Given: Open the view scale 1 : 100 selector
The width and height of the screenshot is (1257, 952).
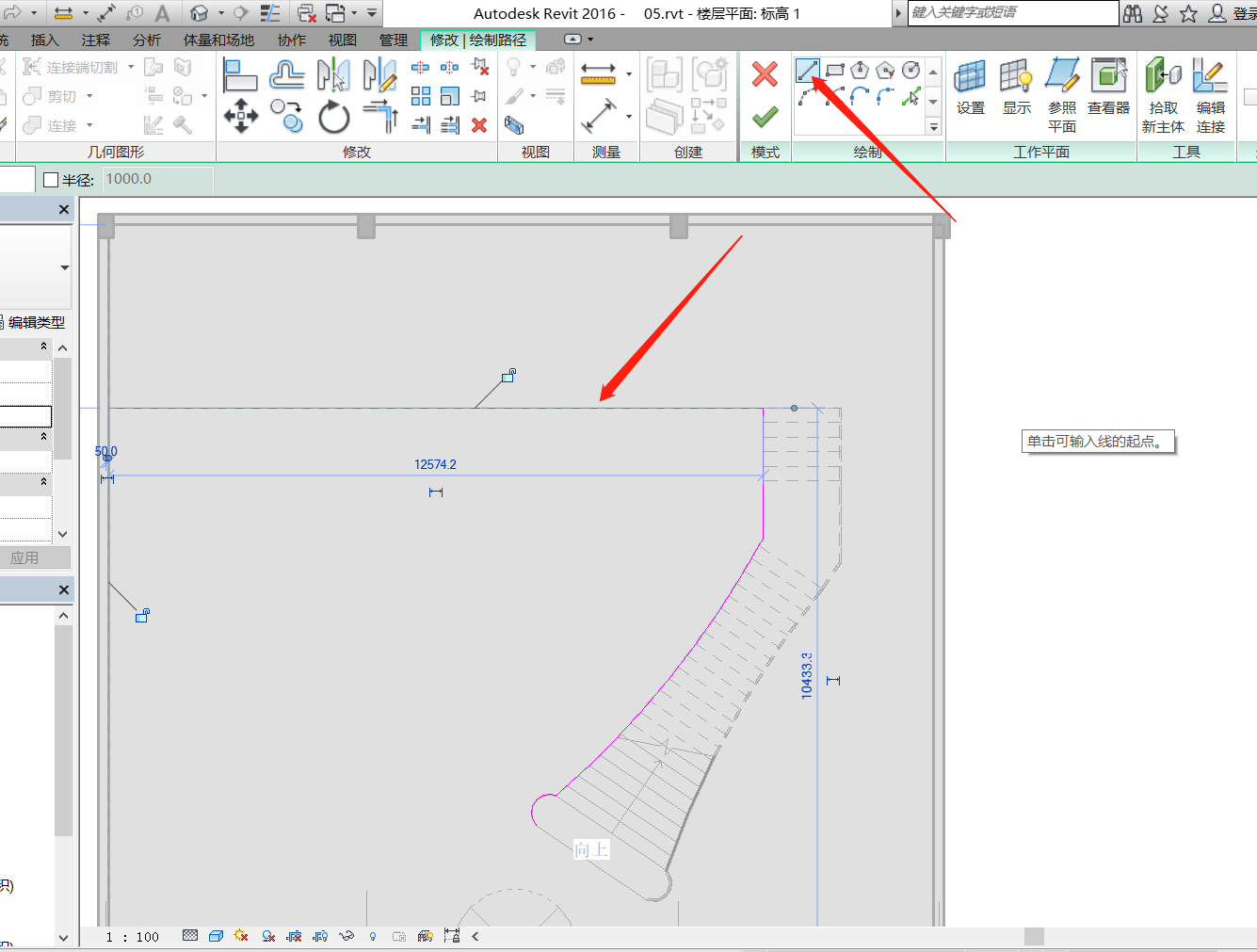Looking at the screenshot, I should coord(132,937).
